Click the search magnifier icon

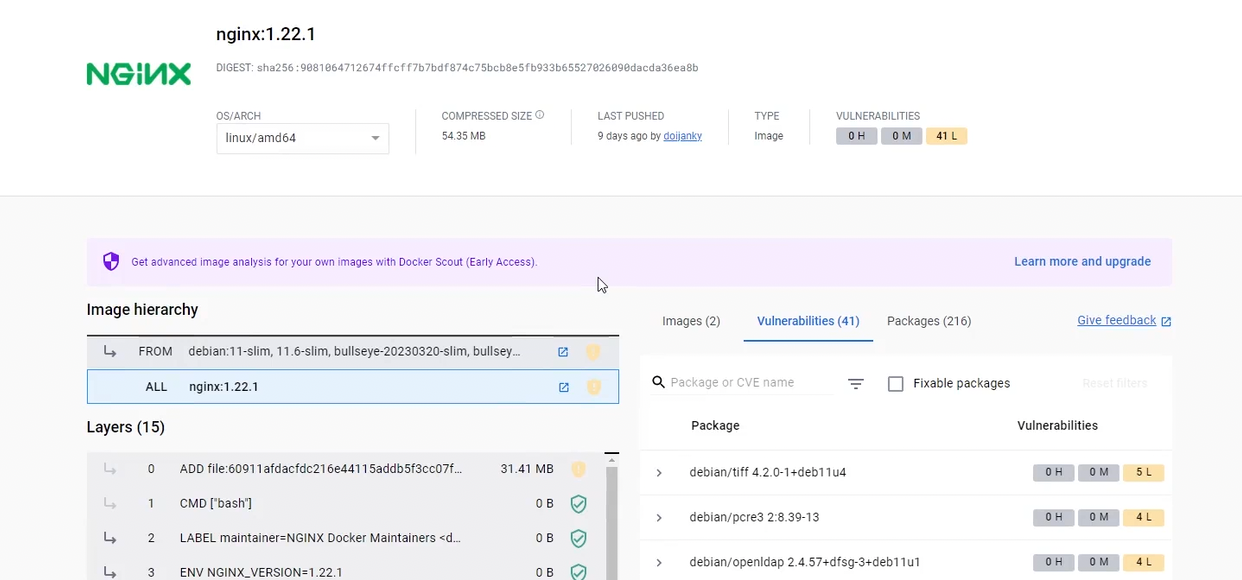(658, 382)
